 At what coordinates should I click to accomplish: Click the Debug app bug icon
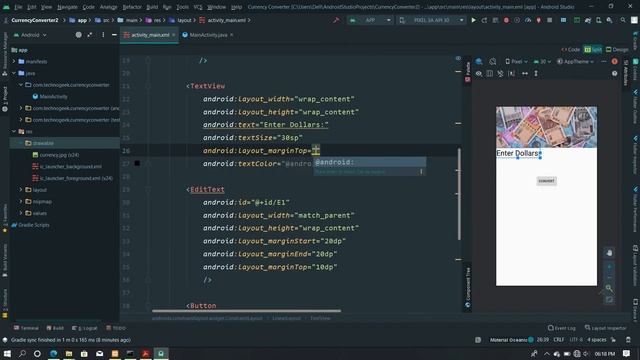pos(506,20)
